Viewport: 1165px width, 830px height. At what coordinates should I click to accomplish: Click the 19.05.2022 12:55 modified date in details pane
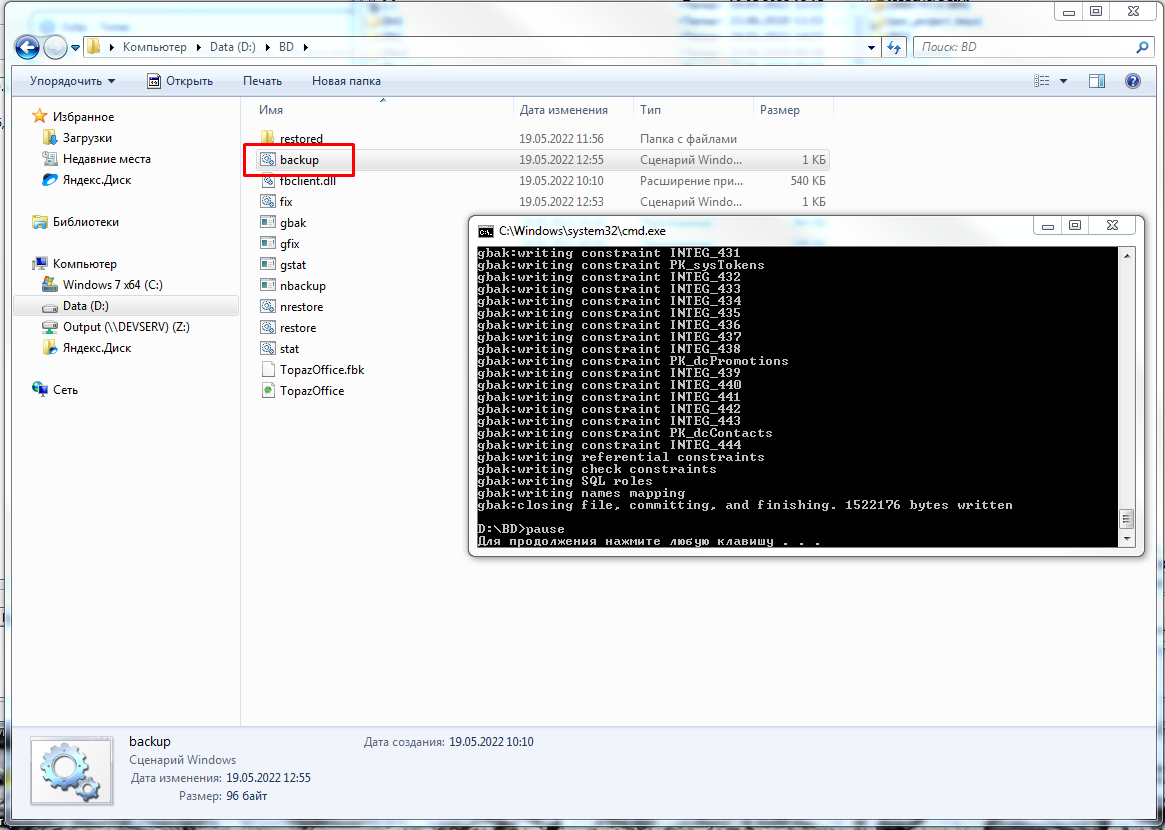point(268,778)
